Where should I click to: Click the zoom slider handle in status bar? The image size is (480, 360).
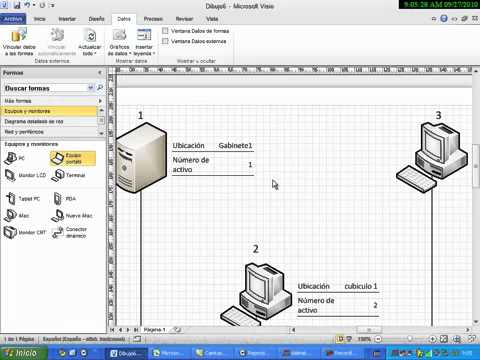pyautogui.click(x=409, y=339)
